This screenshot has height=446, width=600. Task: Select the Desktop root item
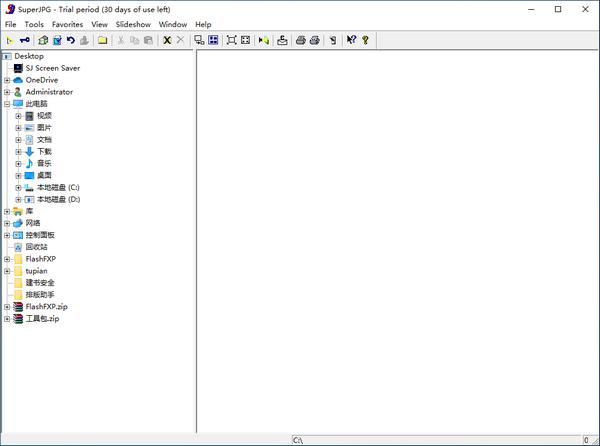[29, 56]
